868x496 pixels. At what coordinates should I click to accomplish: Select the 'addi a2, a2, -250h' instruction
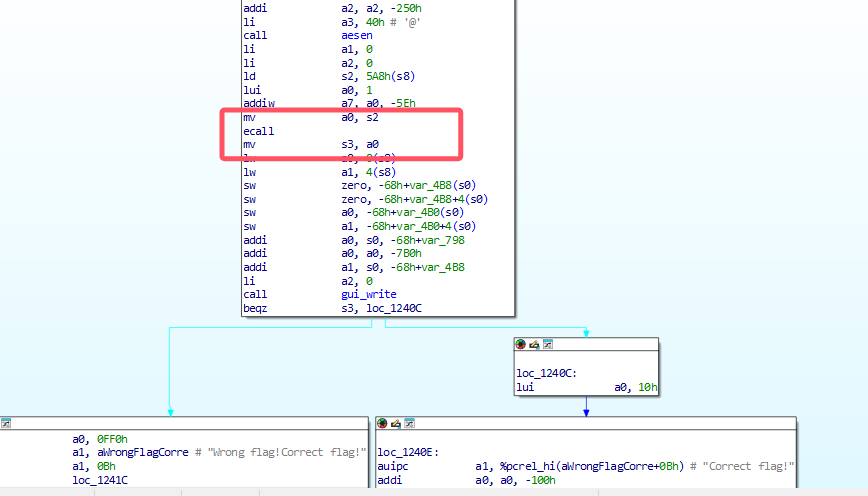332,8
